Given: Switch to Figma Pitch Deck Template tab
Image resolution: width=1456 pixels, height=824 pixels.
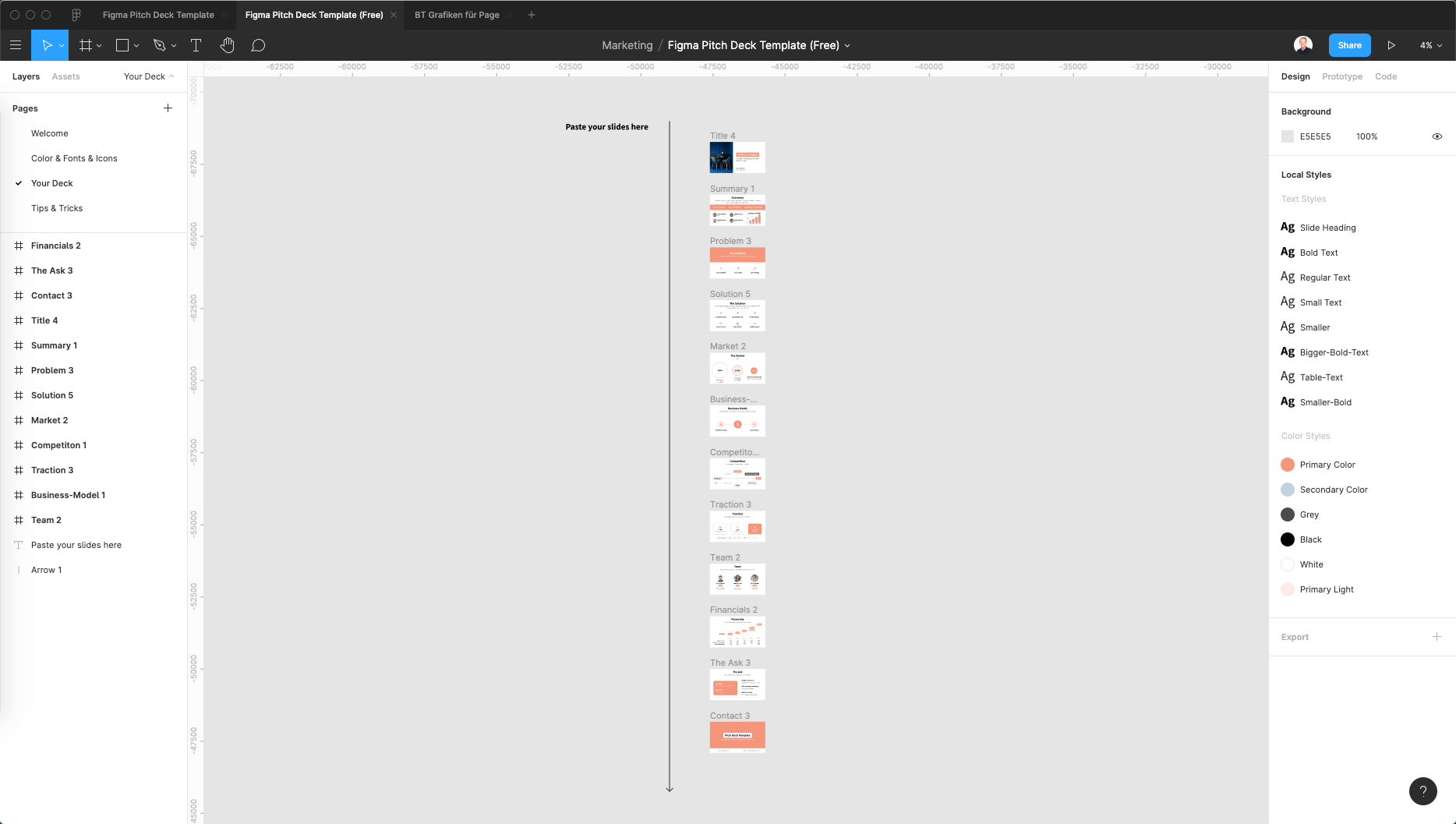Looking at the screenshot, I should click(x=158, y=15).
